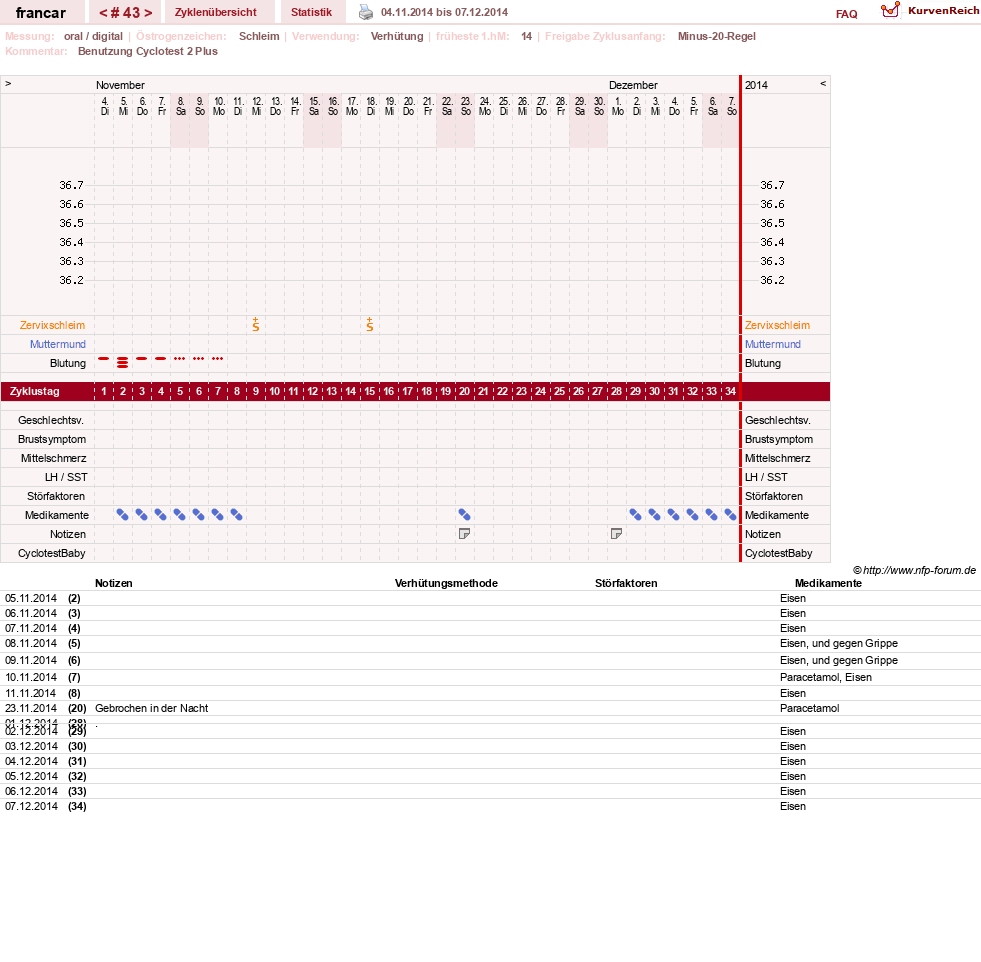Viewport: 981px width, 962px height.
Task: Click the medication pill icon on cycle day 33
Action: tap(711, 515)
